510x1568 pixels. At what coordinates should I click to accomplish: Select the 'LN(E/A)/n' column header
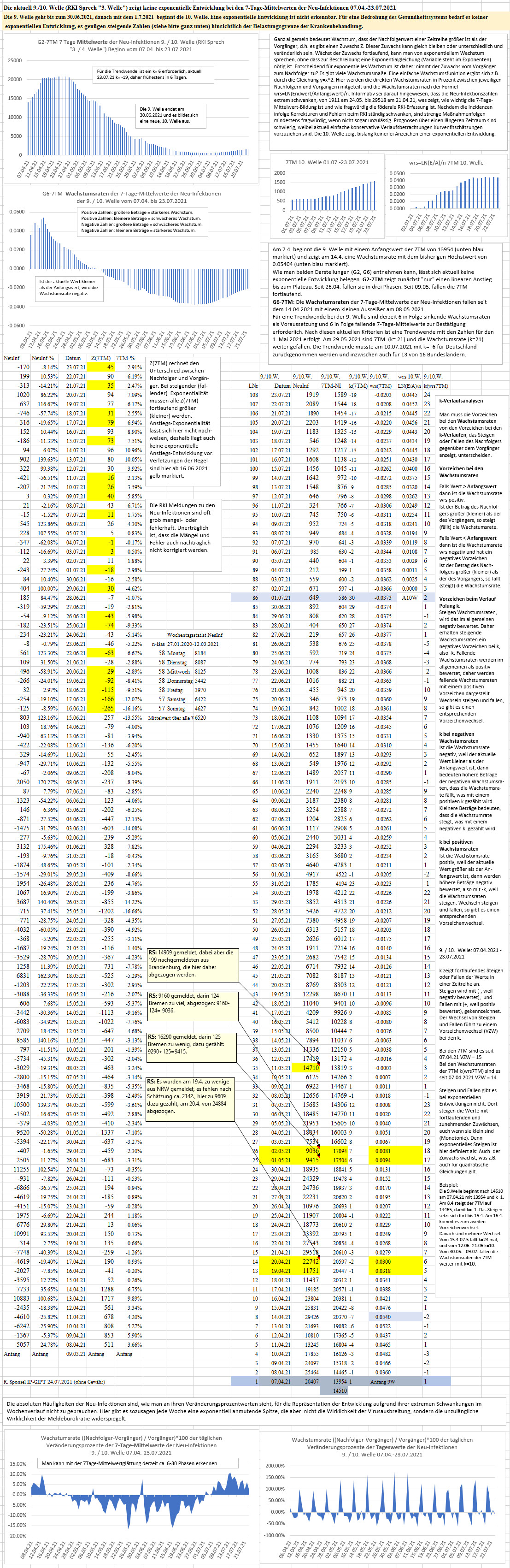point(410,385)
